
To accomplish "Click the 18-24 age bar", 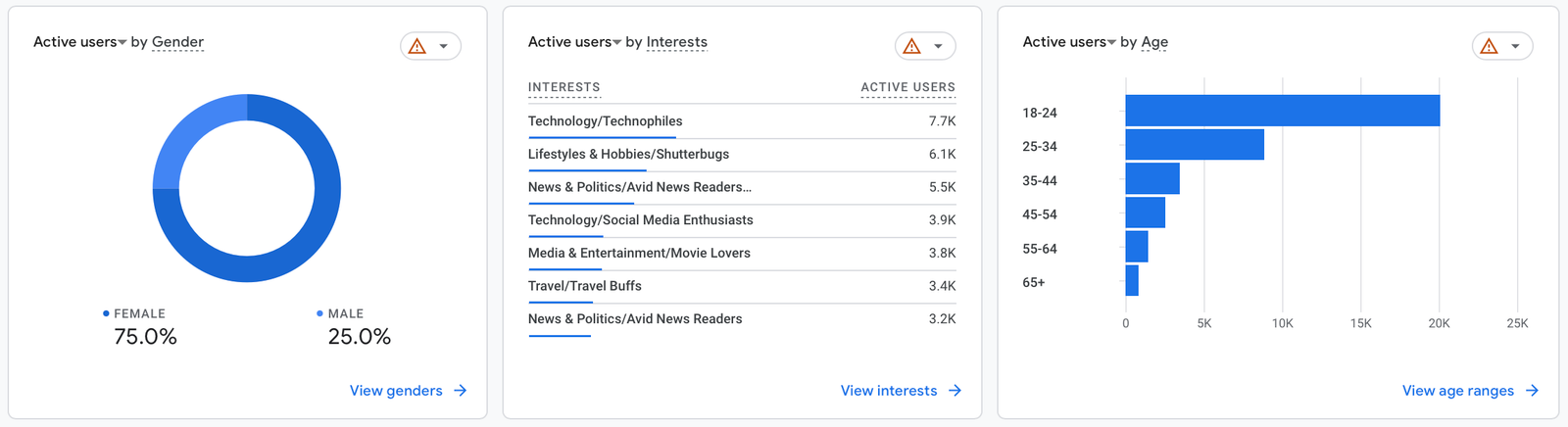I will pos(1282,111).
